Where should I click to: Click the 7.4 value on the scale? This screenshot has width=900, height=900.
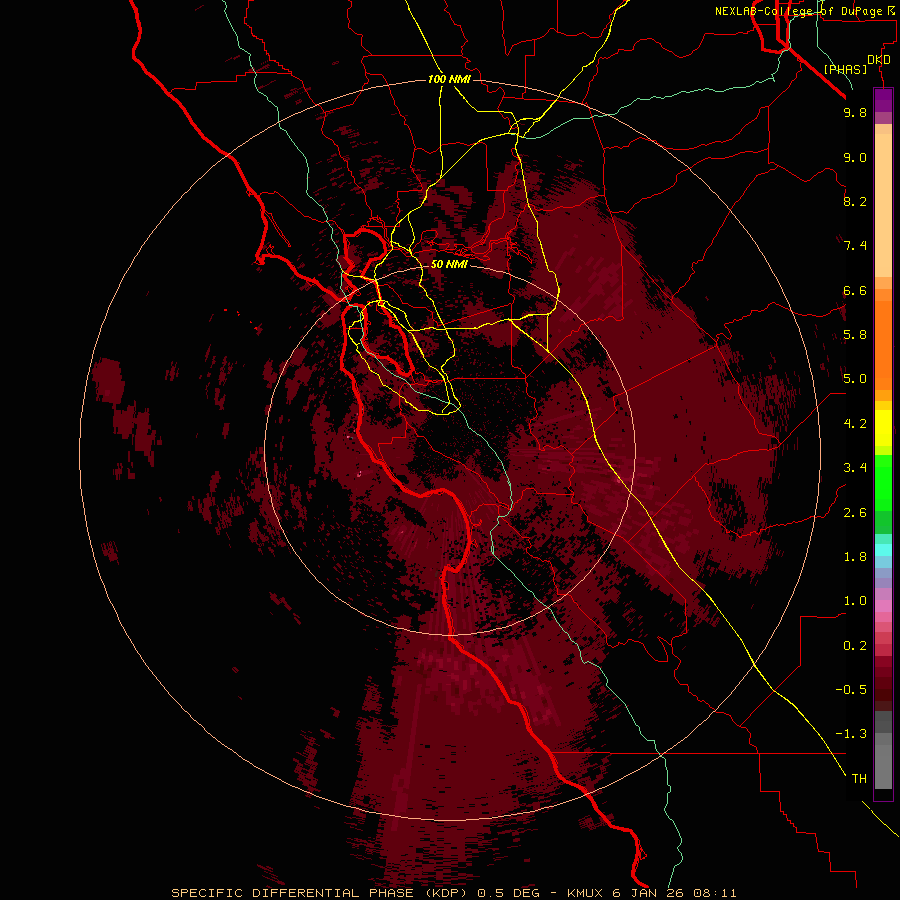pos(855,246)
